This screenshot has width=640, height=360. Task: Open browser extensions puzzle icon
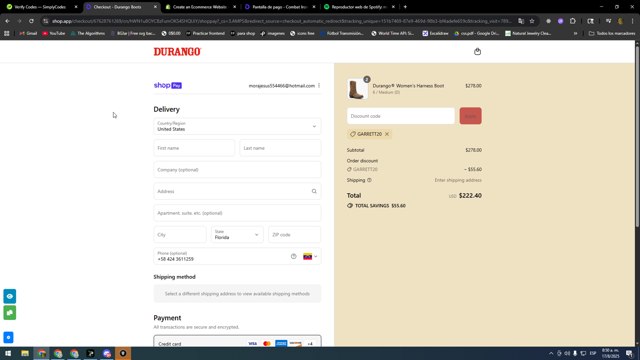573,21
